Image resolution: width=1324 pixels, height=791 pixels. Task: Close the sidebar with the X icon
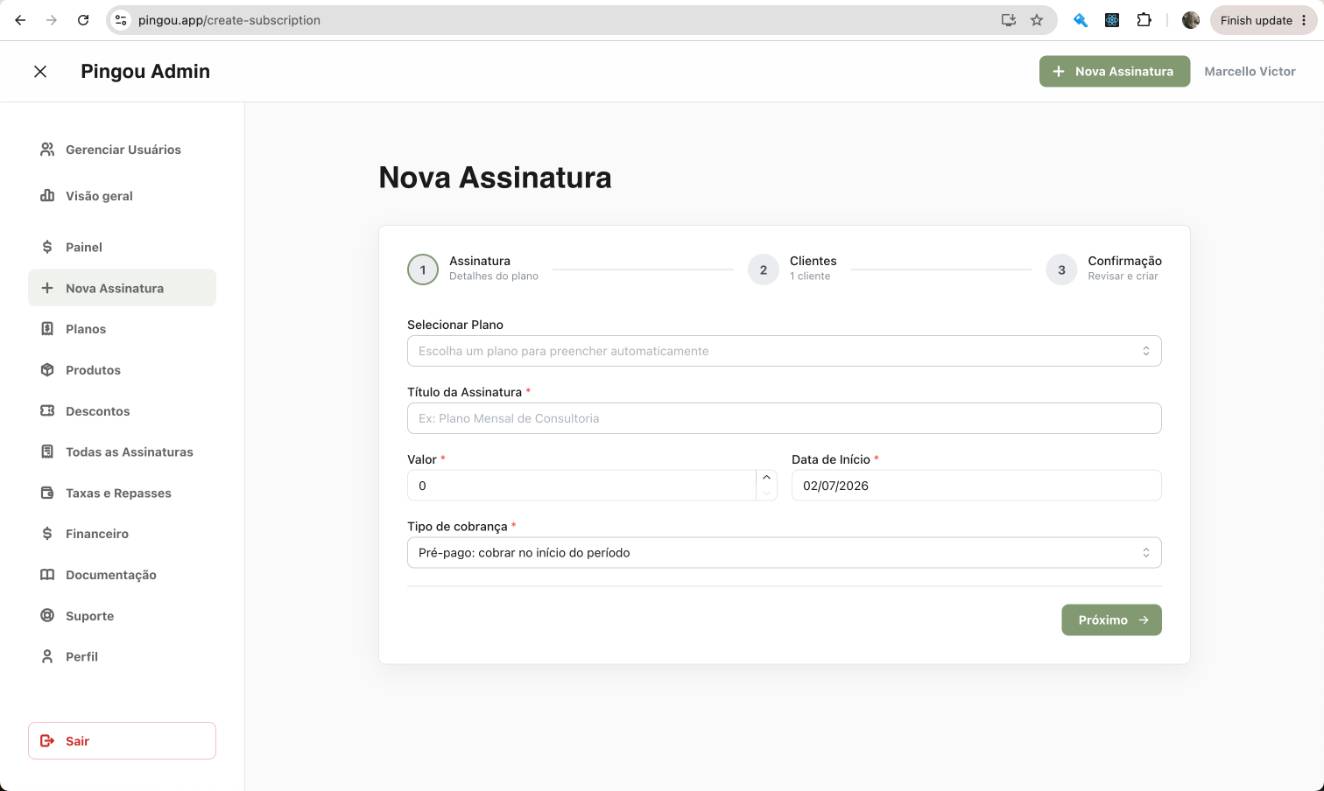tap(40, 71)
